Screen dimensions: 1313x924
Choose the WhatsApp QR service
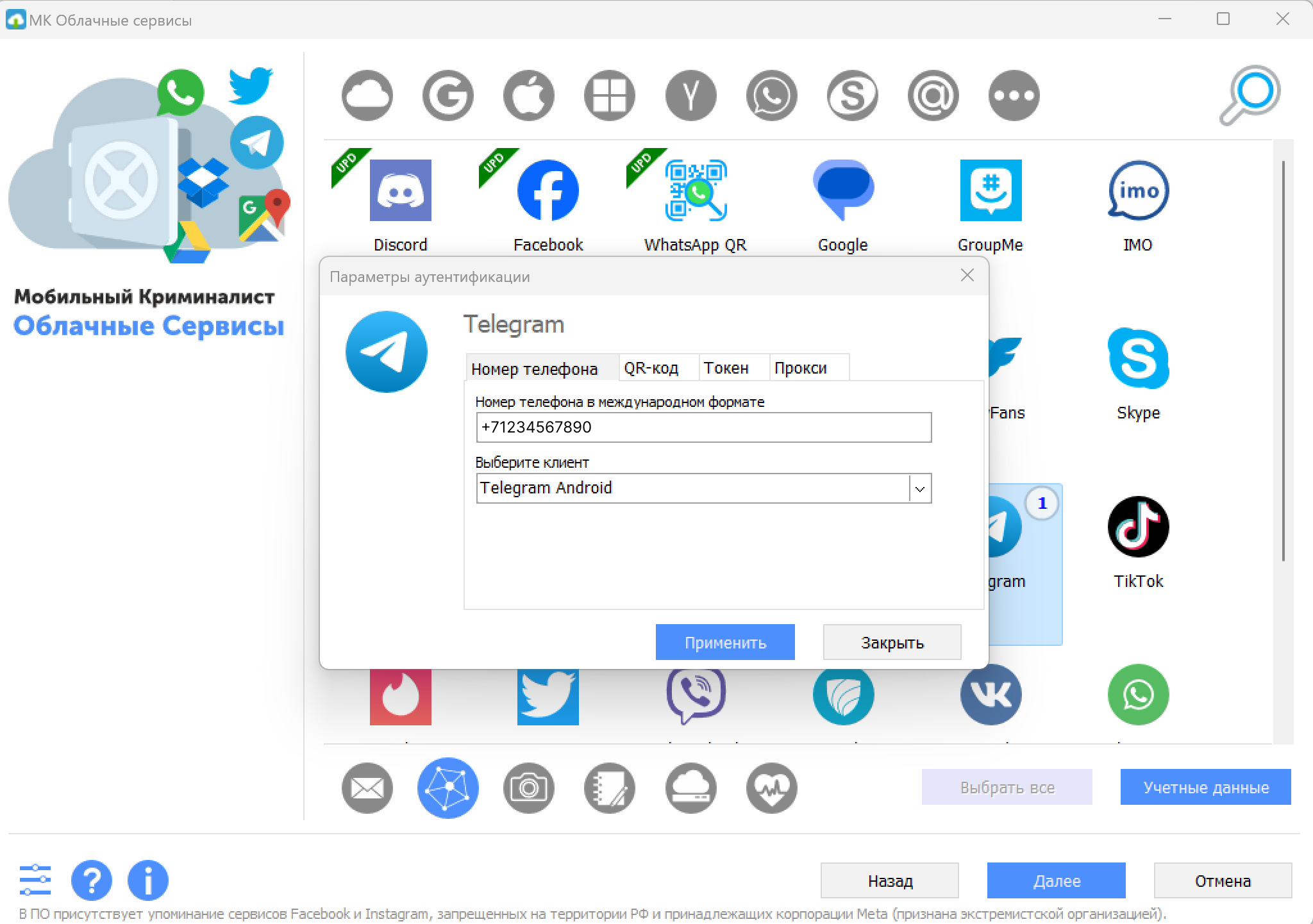click(696, 205)
